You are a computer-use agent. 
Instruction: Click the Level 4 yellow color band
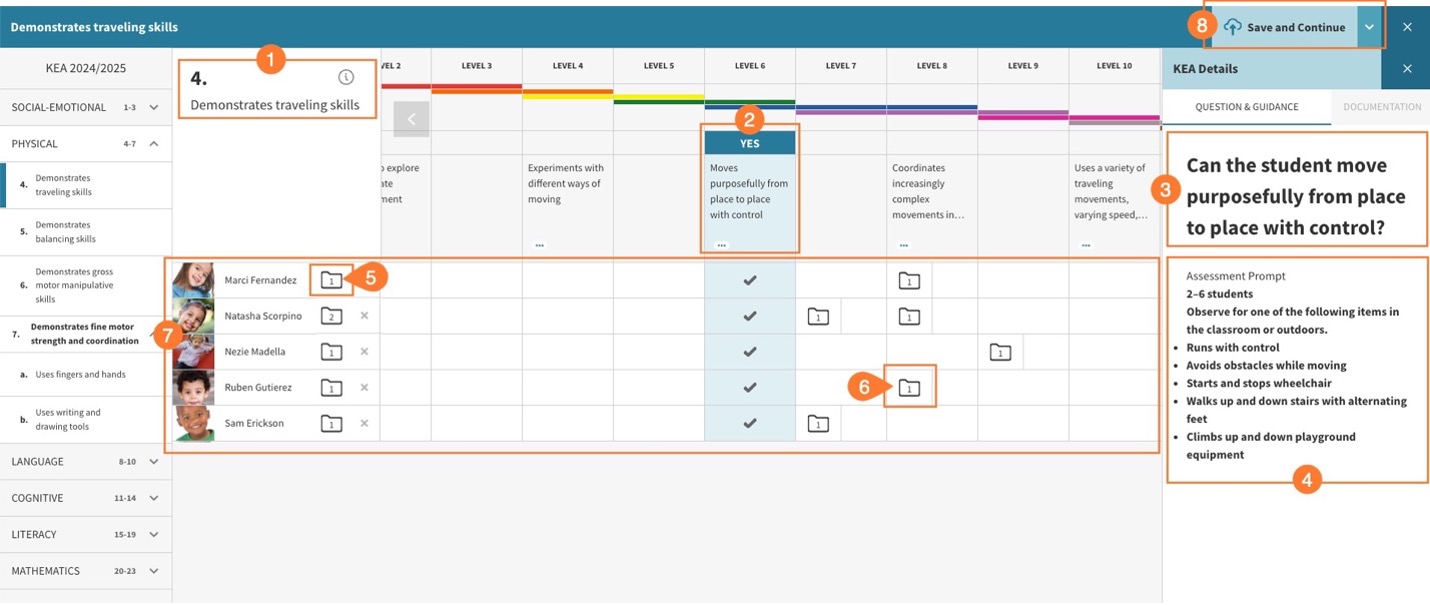[567, 94]
